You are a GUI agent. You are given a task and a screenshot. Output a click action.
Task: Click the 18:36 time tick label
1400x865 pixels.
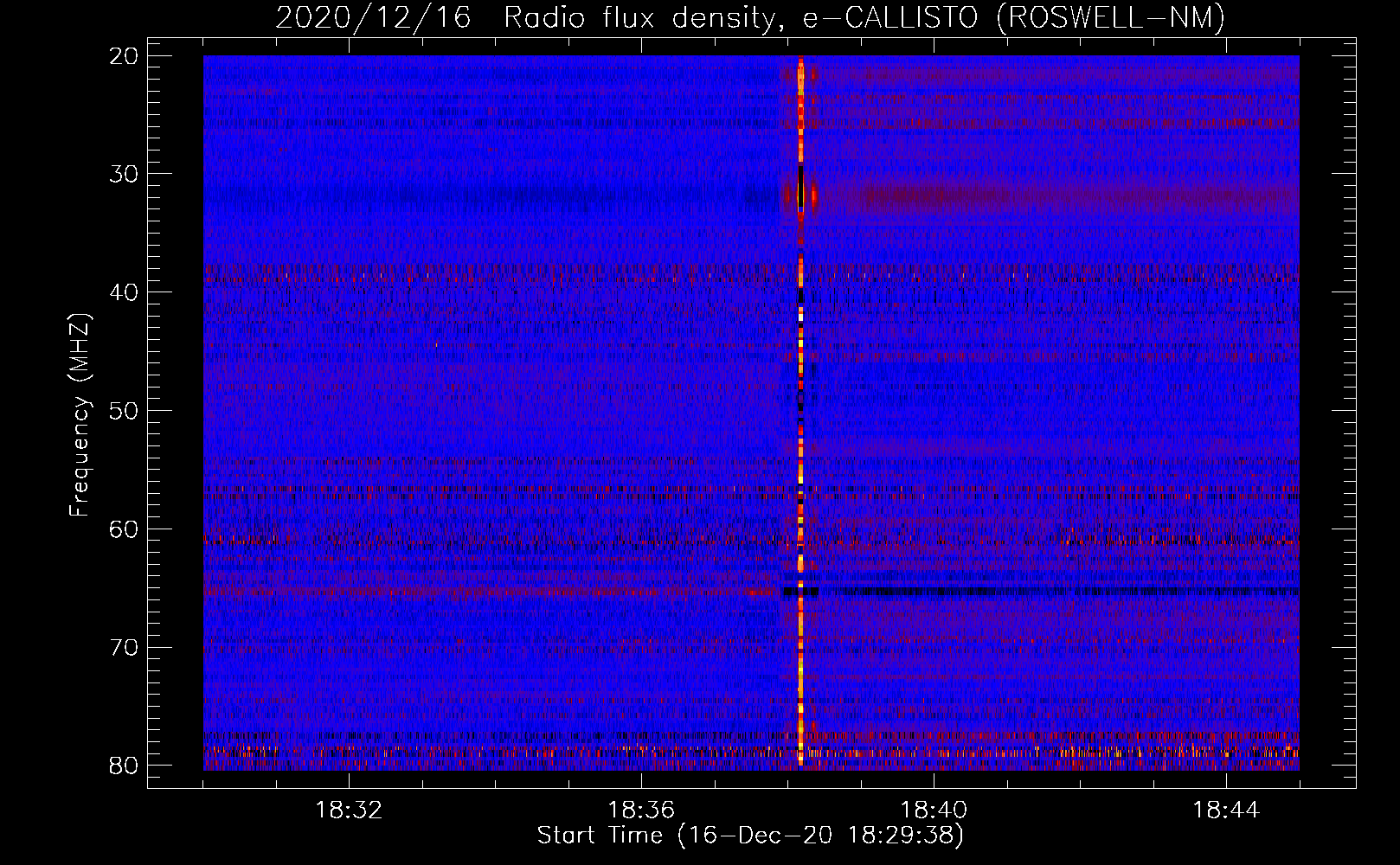point(641,811)
